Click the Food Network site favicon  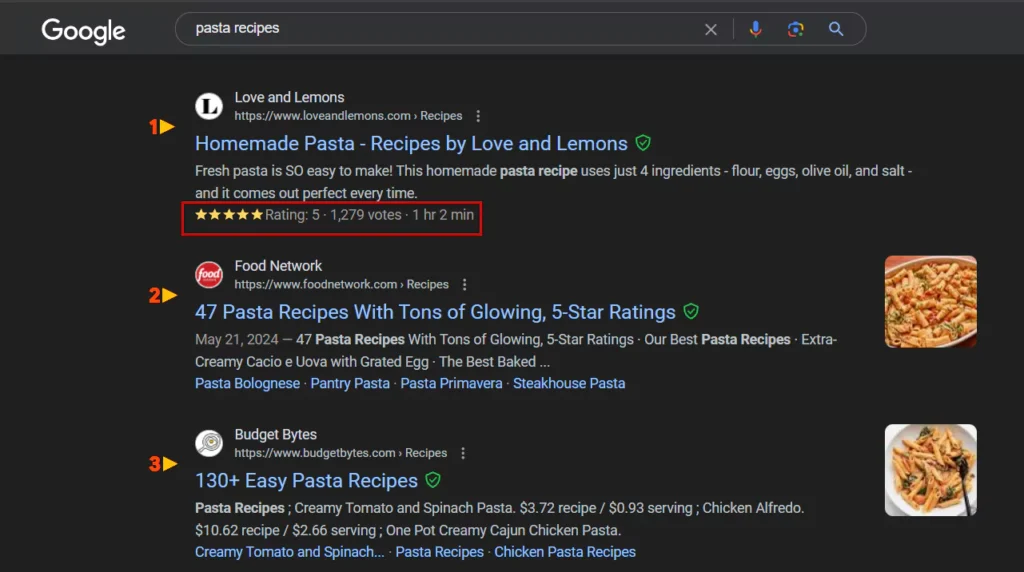(209, 274)
